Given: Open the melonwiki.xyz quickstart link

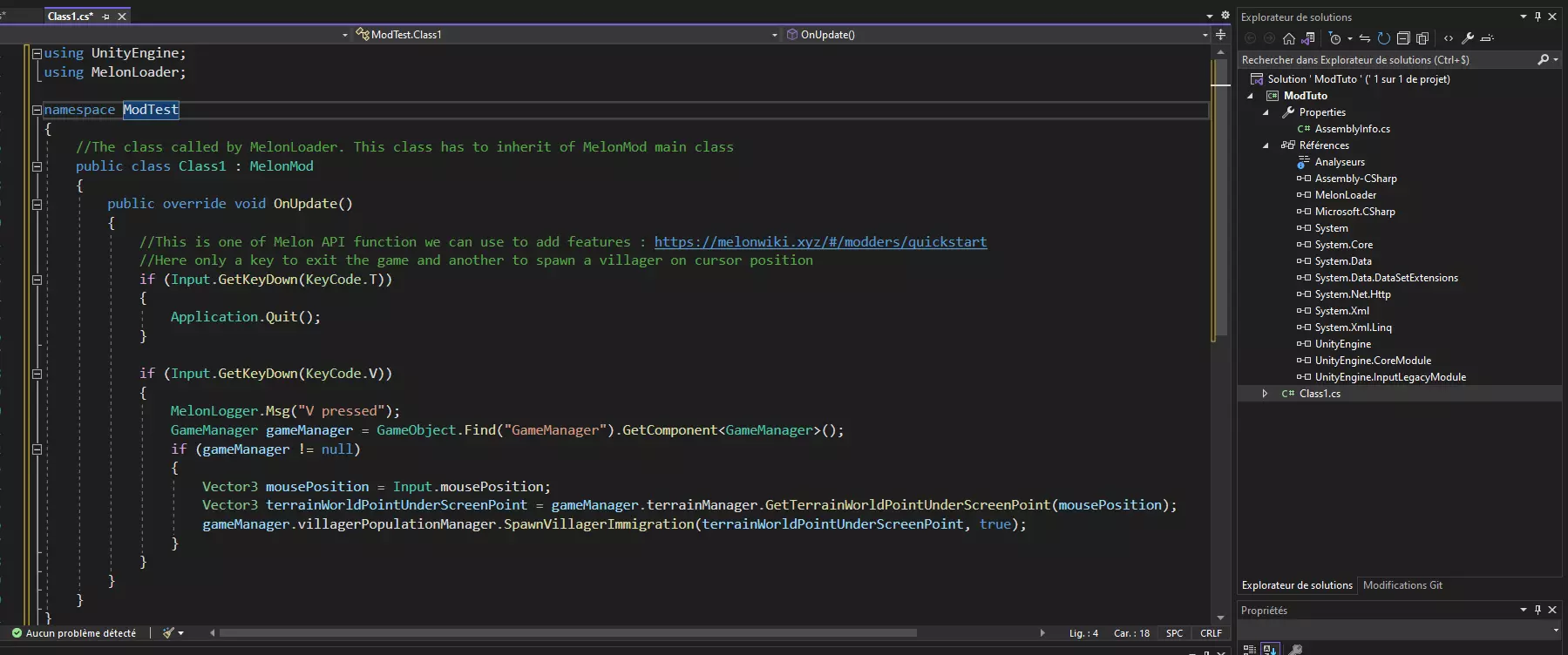Looking at the screenshot, I should [x=819, y=242].
